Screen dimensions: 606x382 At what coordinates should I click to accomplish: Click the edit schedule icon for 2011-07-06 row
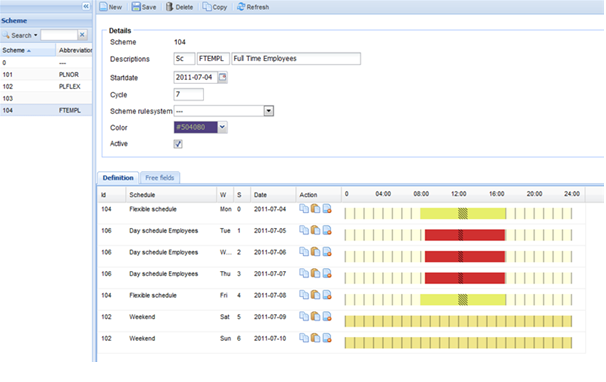click(327, 252)
